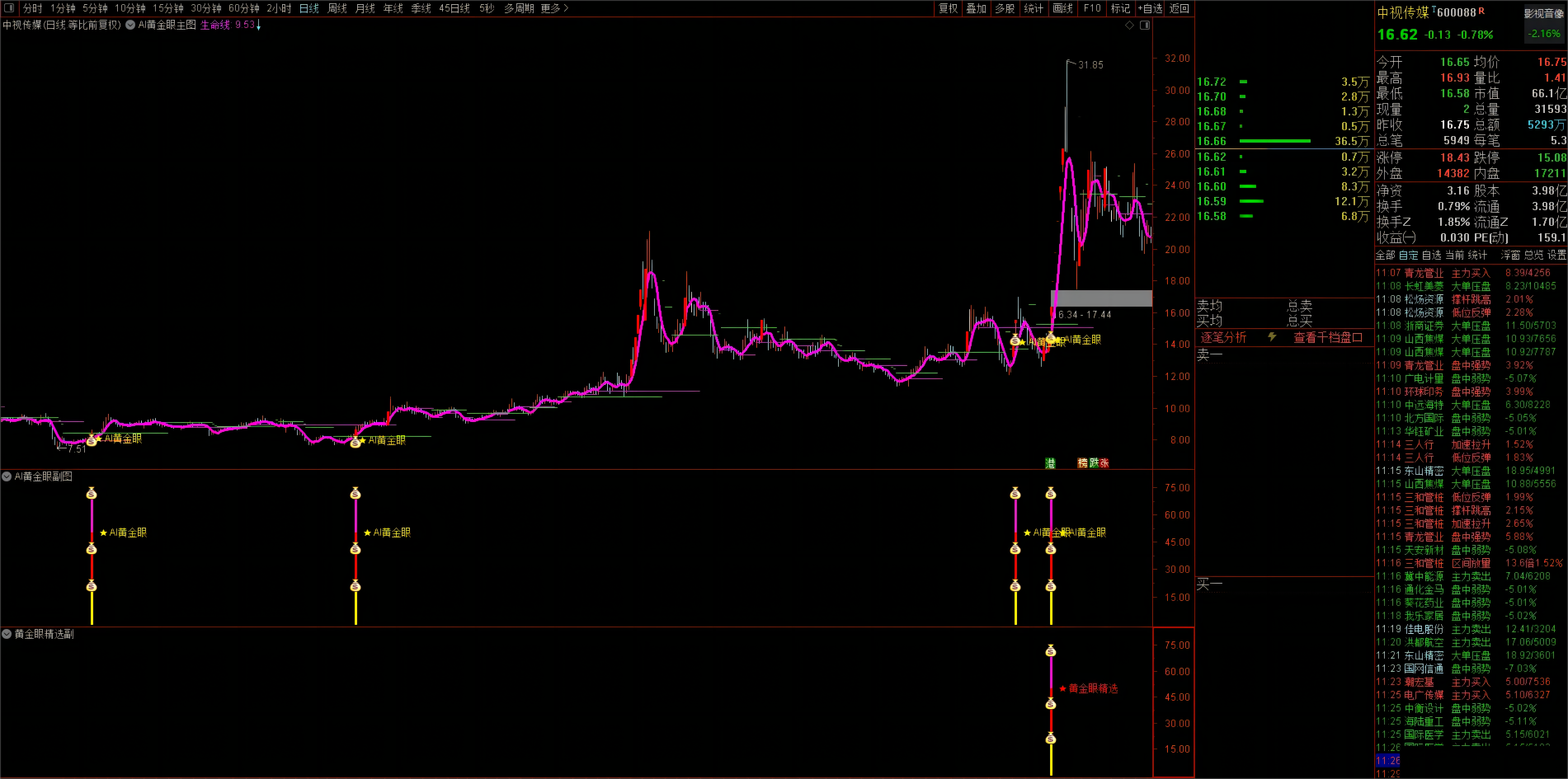Add stock via +自选 button
Viewport: 1568px width, 779px height.
click(1150, 8)
